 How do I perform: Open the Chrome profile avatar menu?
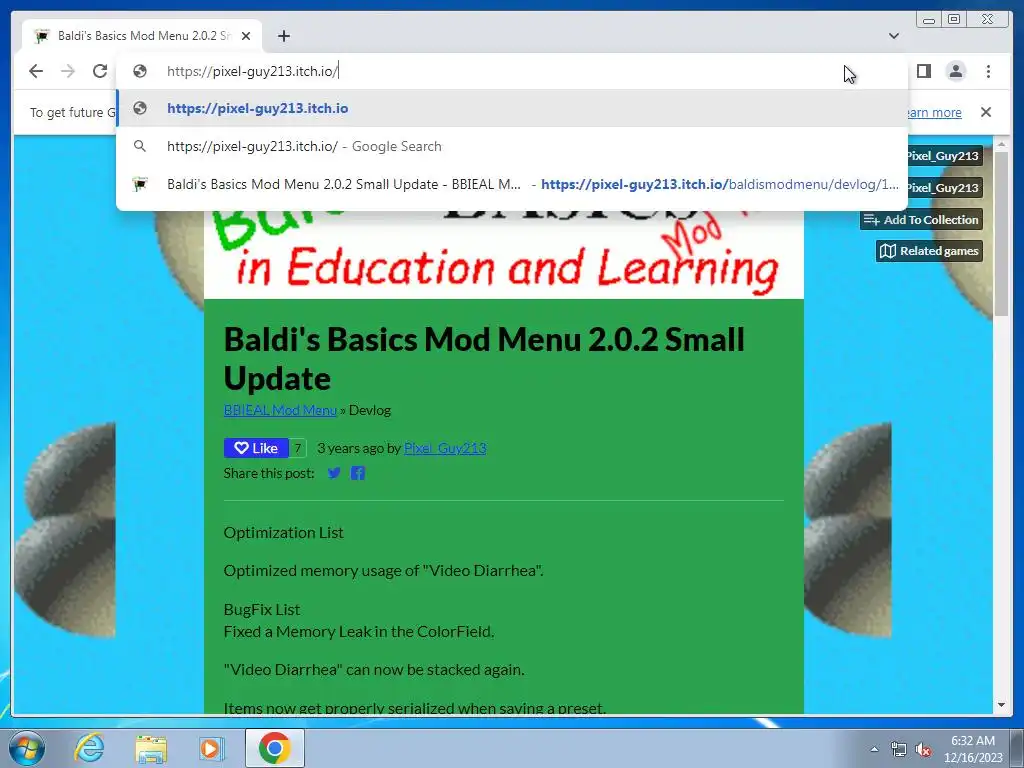click(x=955, y=71)
